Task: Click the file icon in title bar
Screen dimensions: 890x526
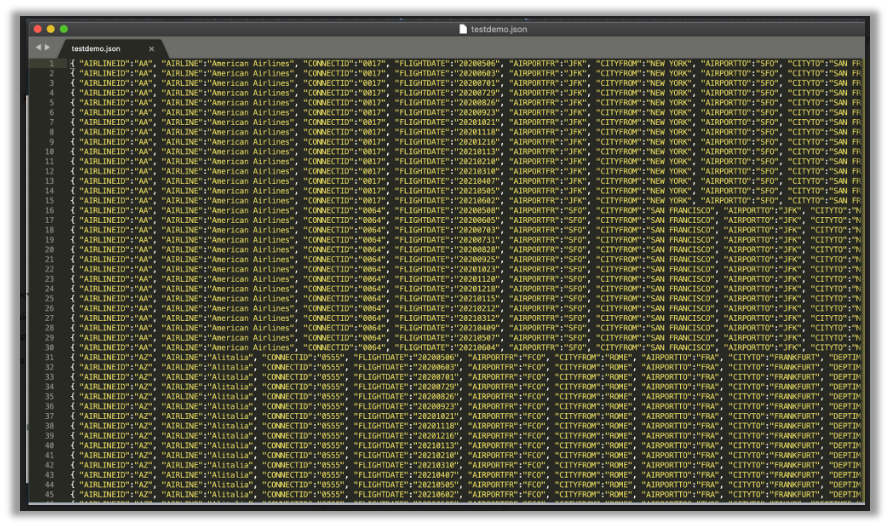Action: (x=463, y=29)
